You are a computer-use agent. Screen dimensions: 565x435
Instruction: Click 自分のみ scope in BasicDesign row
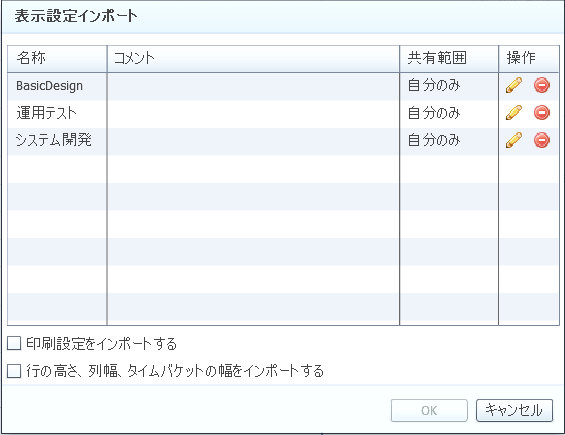(434, 86)
